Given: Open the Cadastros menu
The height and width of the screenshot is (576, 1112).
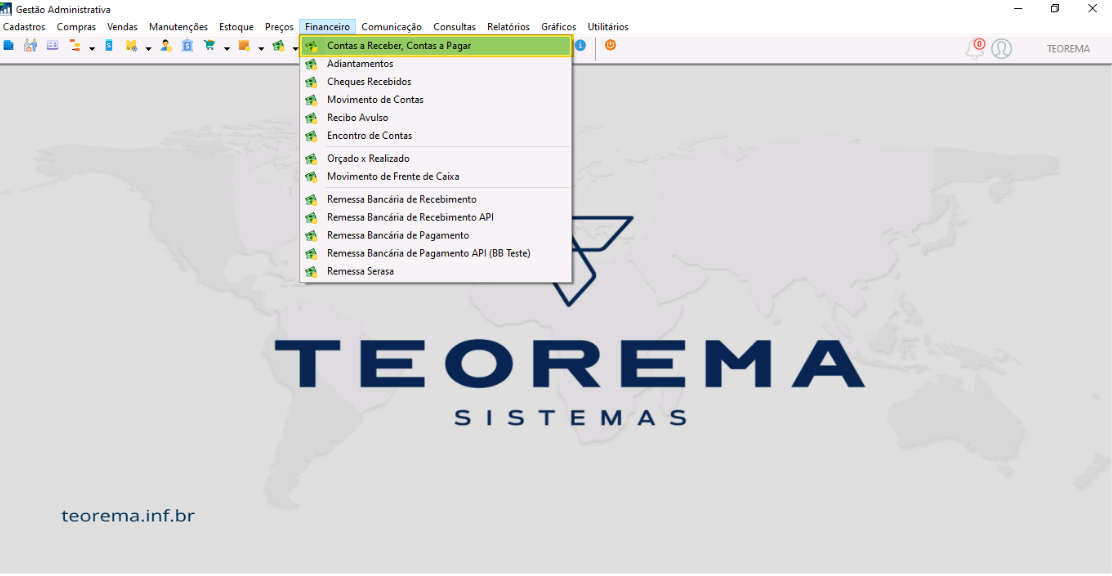Looking at the screenshot, I should pos(24,27).
